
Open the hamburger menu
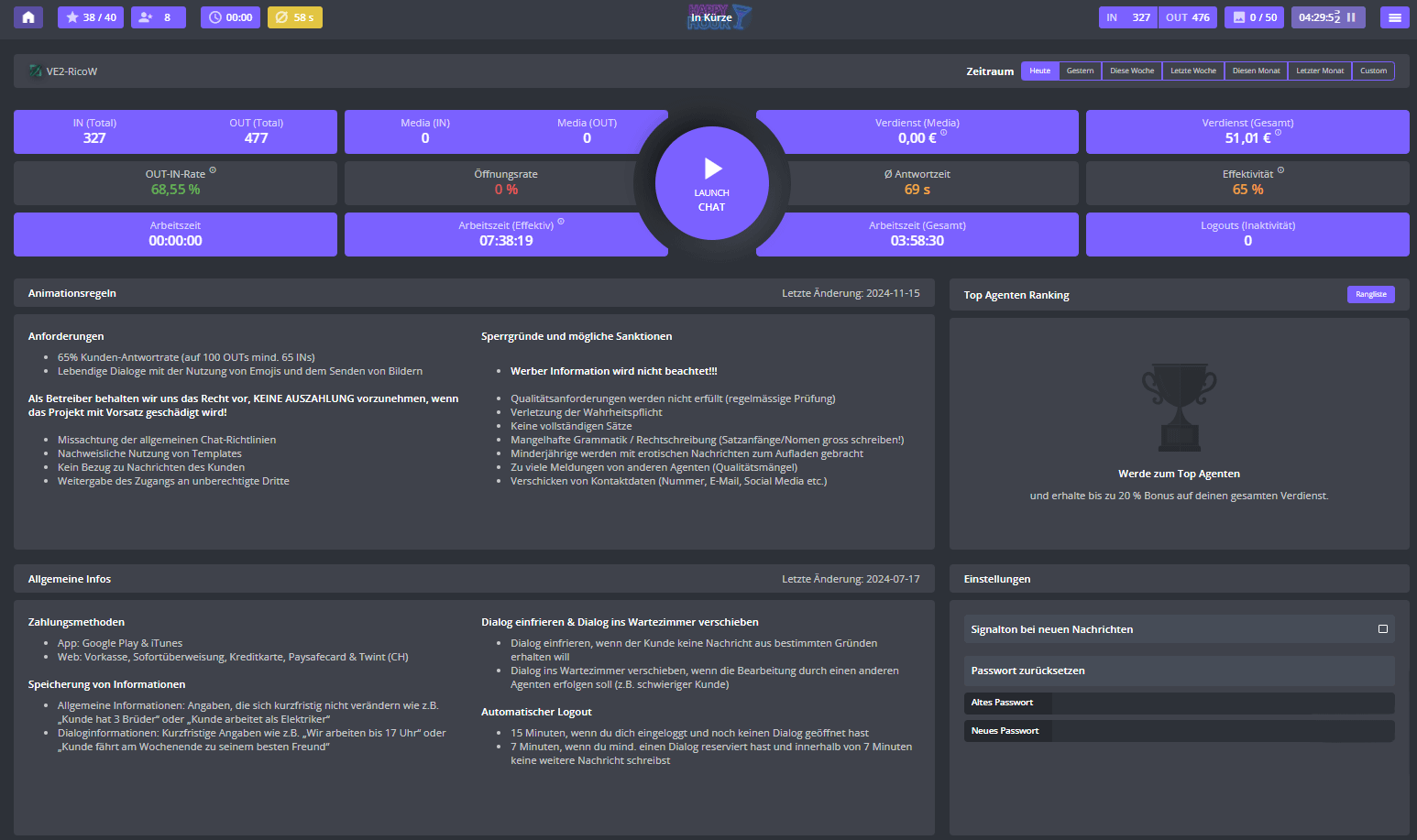tap(1395, 17)
